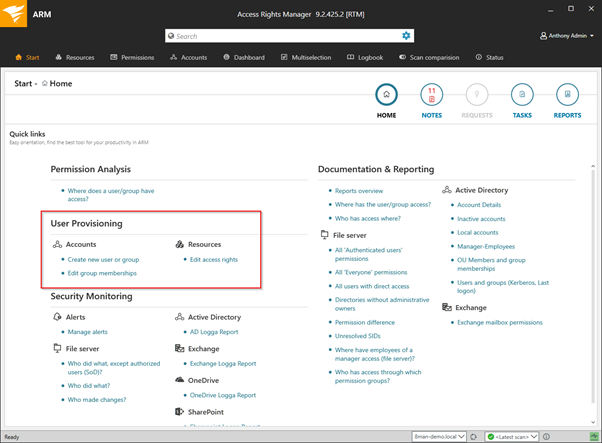Open the 8man-demo.local domain dropdown

point(439,436)
